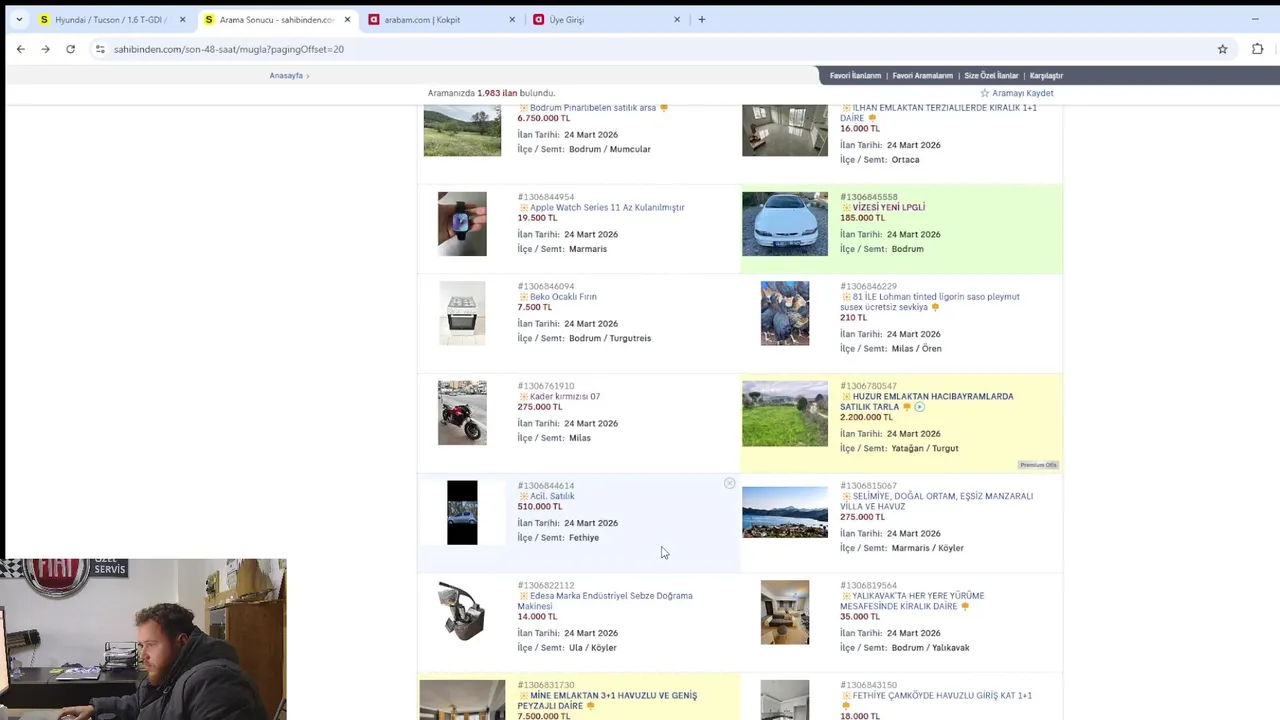Open the browser extensions puzzle icon
1280x720 pixels.
coord(1257,49)
